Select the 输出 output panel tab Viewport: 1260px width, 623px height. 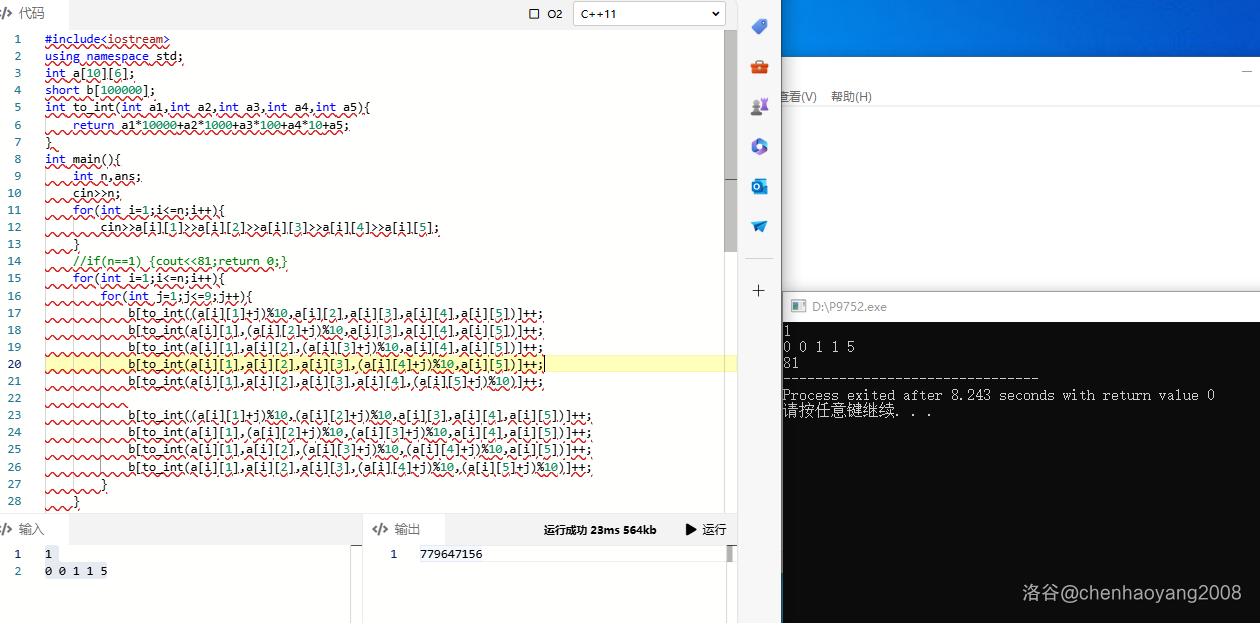398,529
